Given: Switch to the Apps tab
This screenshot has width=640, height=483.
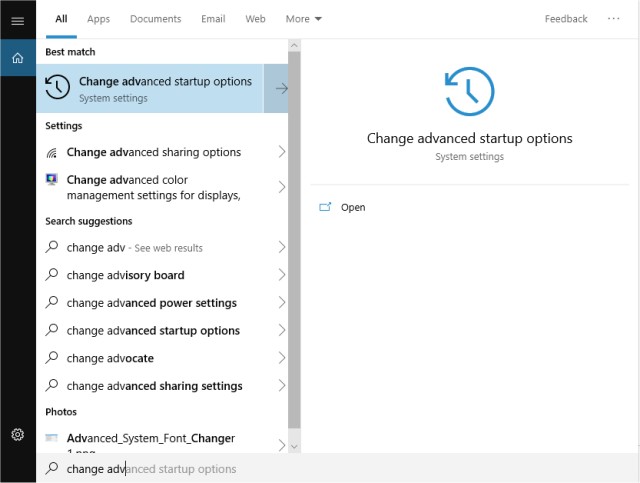Looking at the screenshot, I should 98,19.
